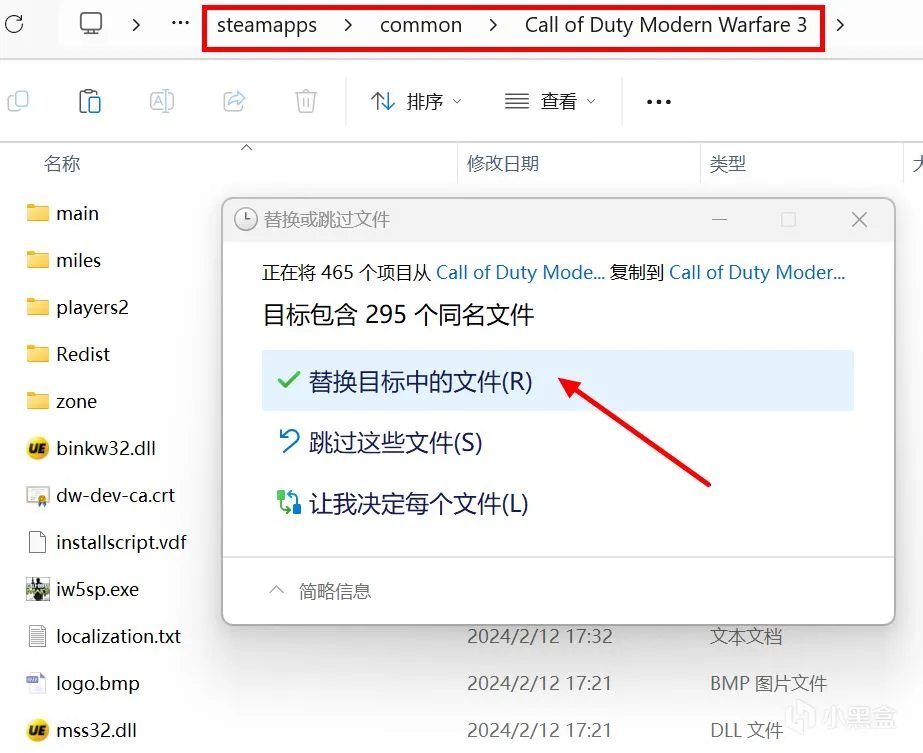Click the Share toolbar icon

tap(234, 101)
